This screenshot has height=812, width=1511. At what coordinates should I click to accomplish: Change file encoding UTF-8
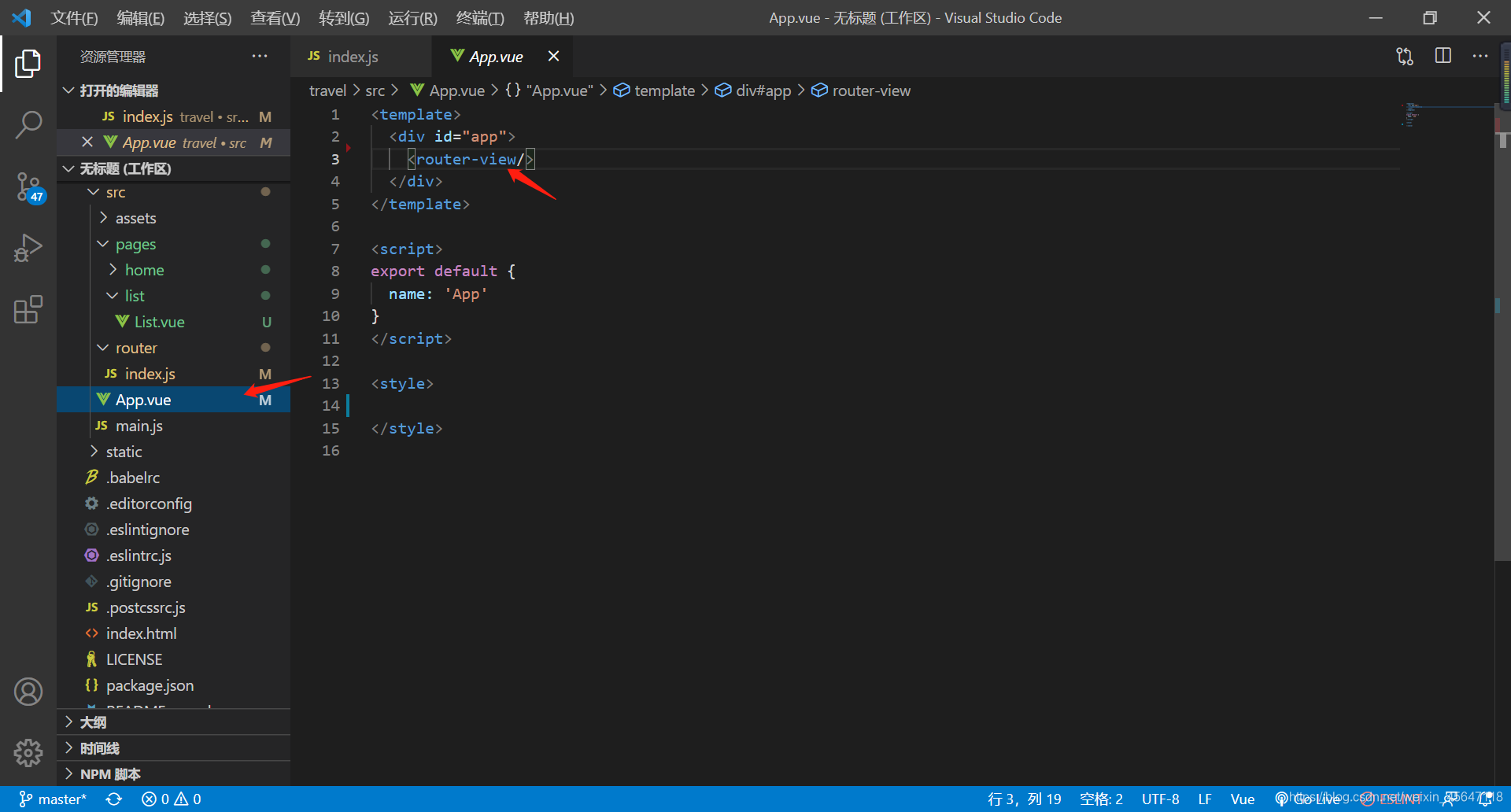1160,799
